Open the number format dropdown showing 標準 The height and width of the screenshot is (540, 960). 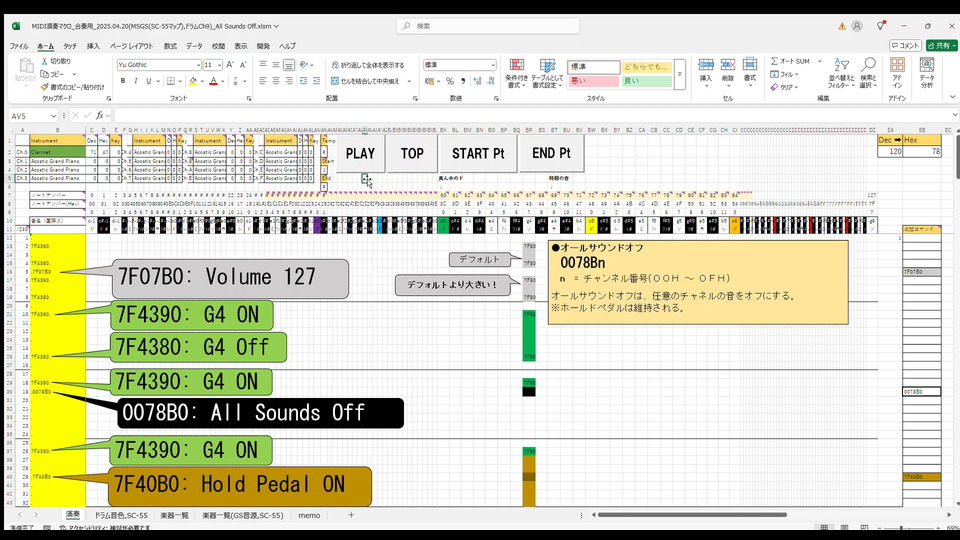[x=492, y=65]
